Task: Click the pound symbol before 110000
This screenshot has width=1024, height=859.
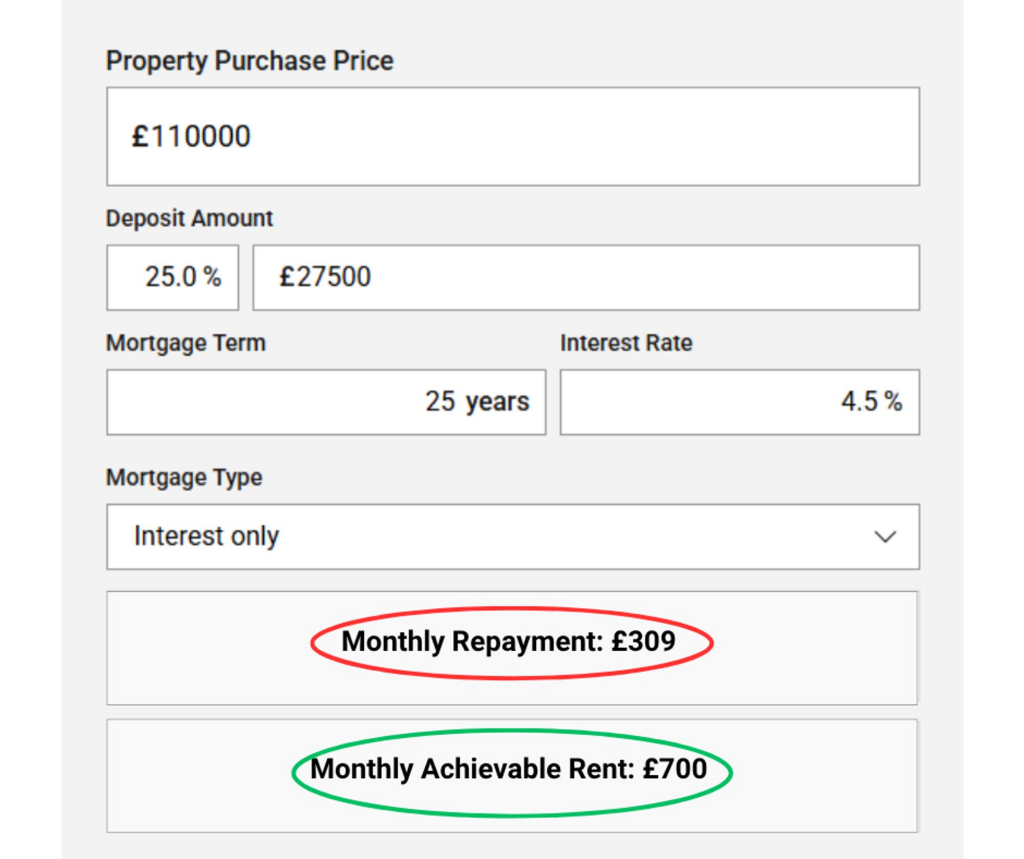Action: click(140, 136)
